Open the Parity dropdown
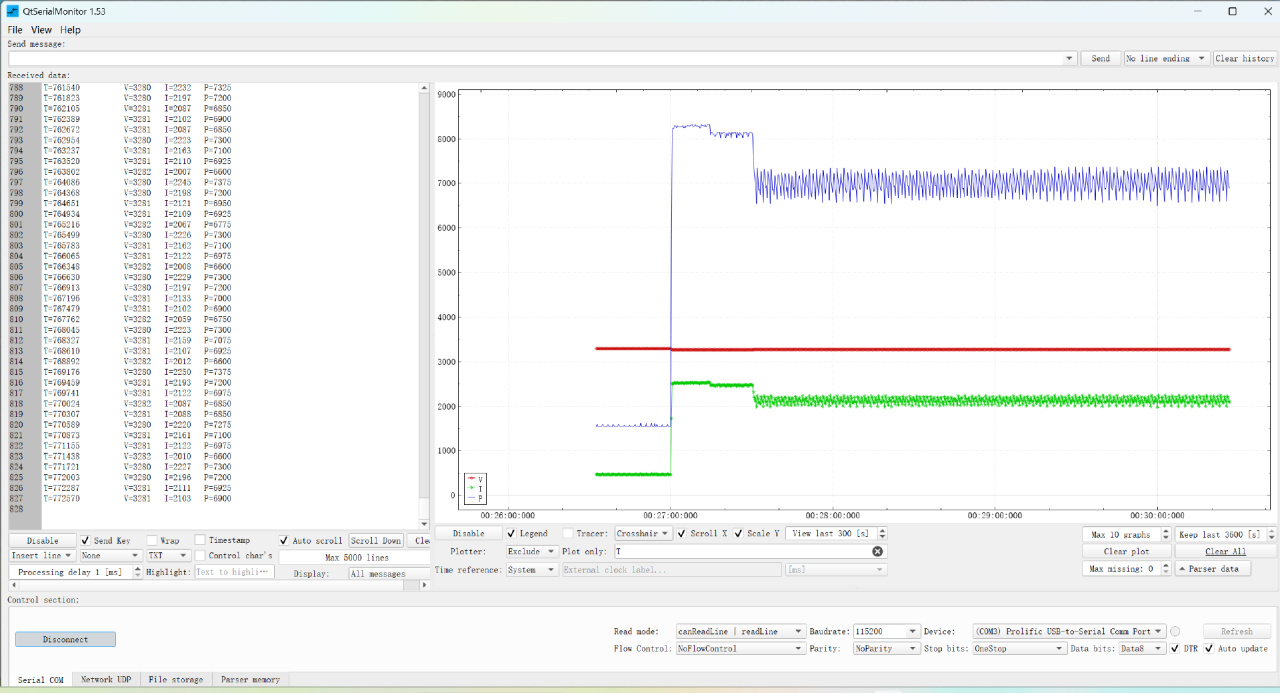 [886, 648]
